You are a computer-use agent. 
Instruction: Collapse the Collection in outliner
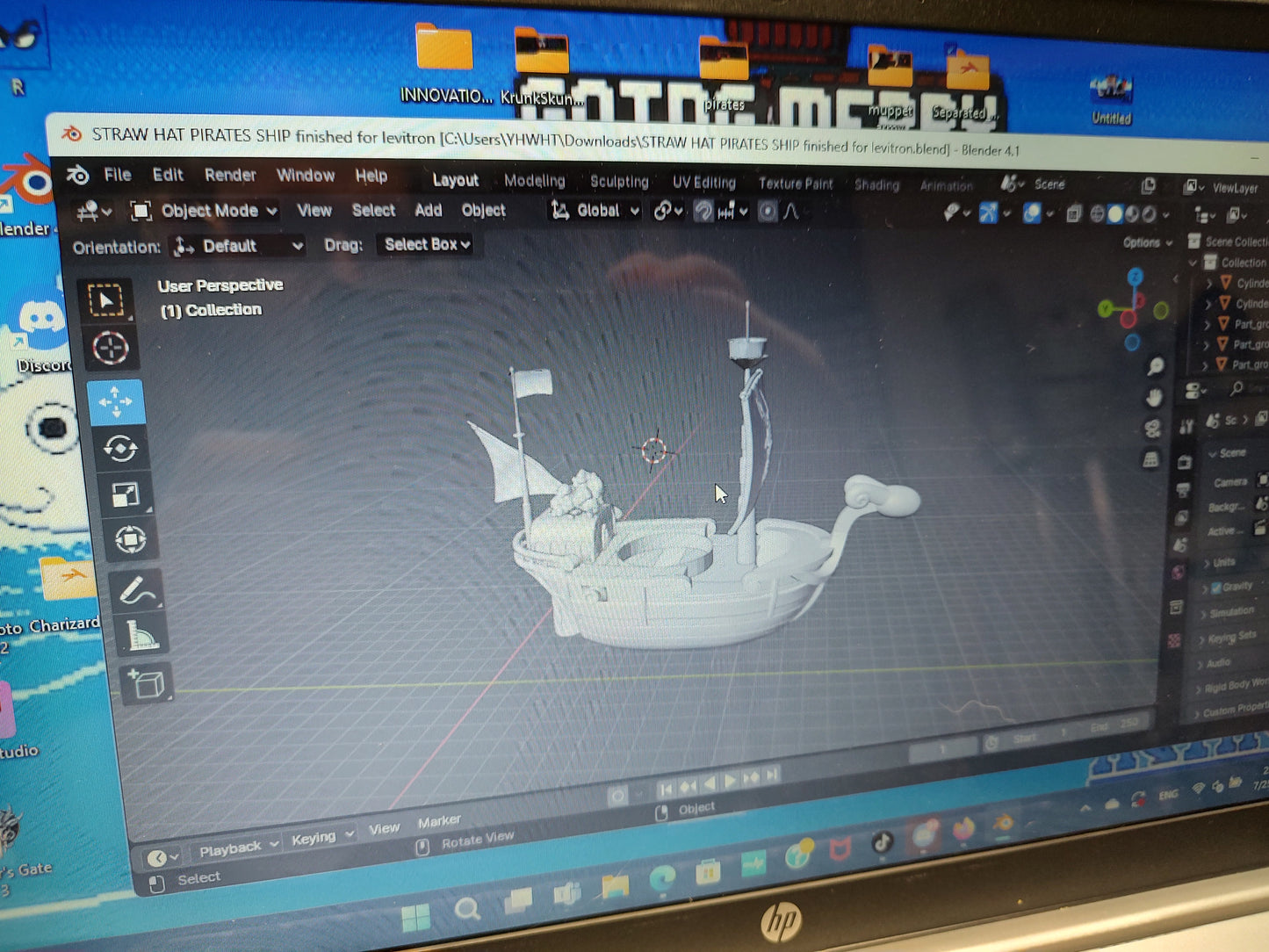point(1193,262)
